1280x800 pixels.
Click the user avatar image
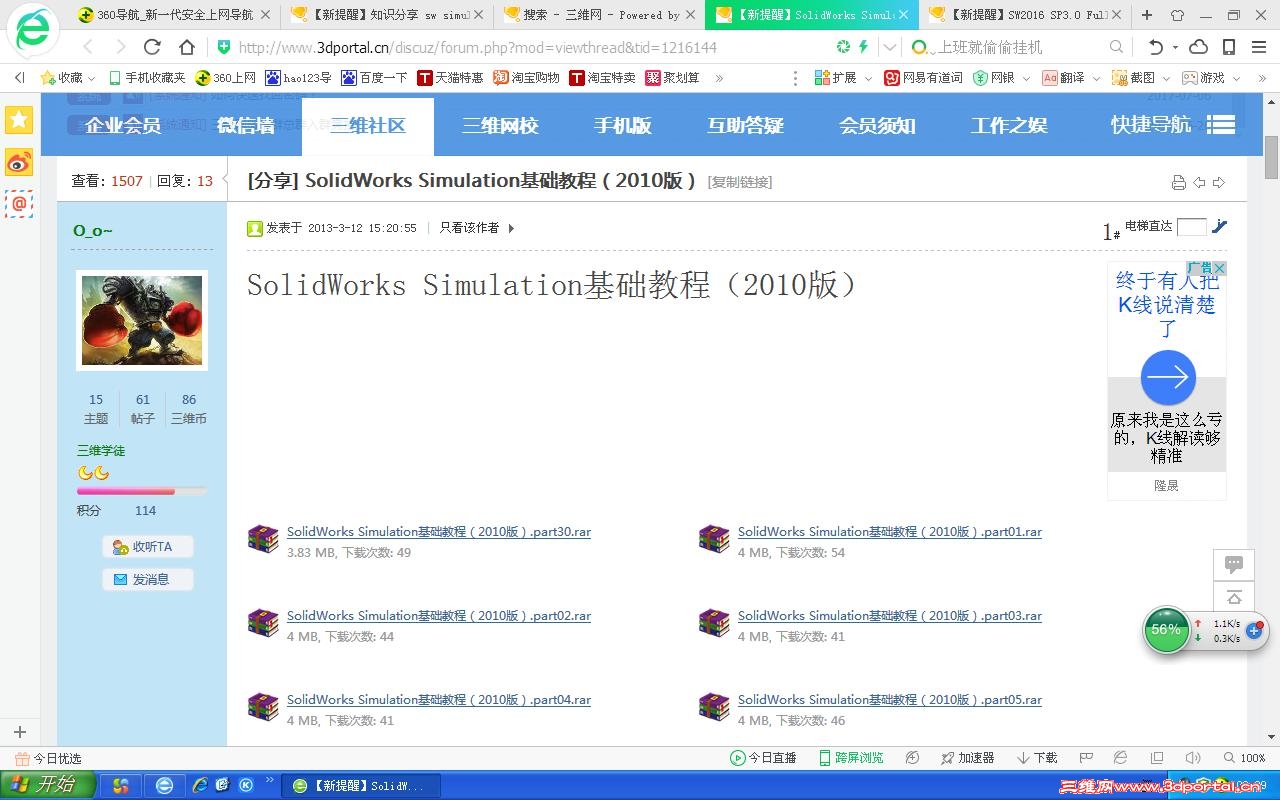(142, 320)
